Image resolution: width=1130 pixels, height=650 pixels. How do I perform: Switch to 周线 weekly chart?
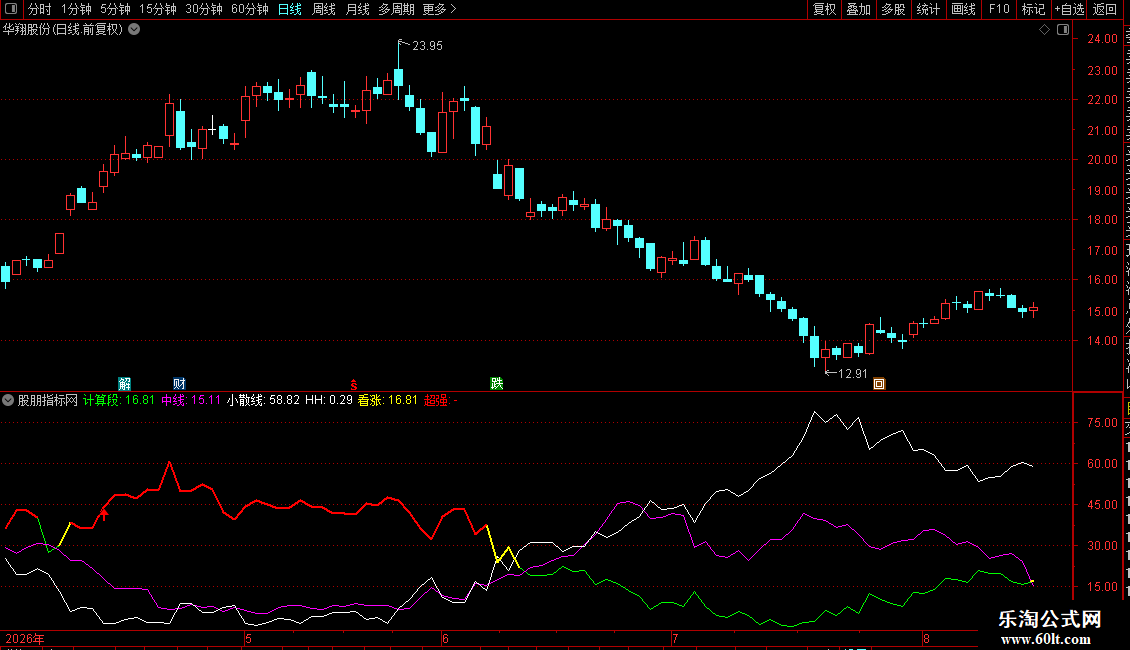[324, 9]
